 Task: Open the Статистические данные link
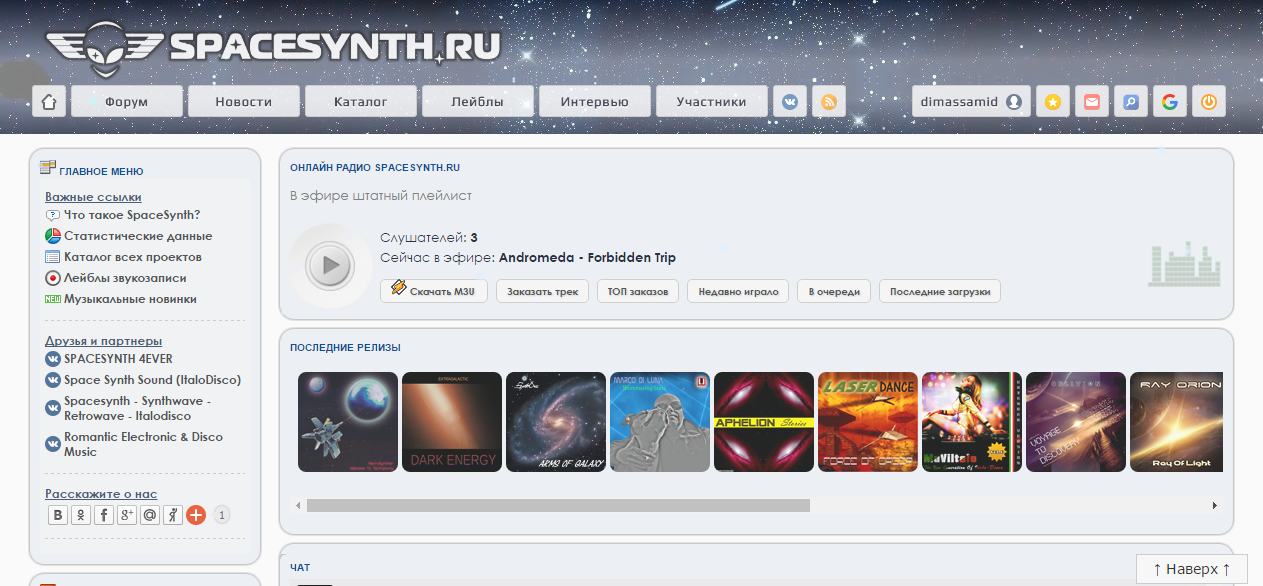pos(138,236)
